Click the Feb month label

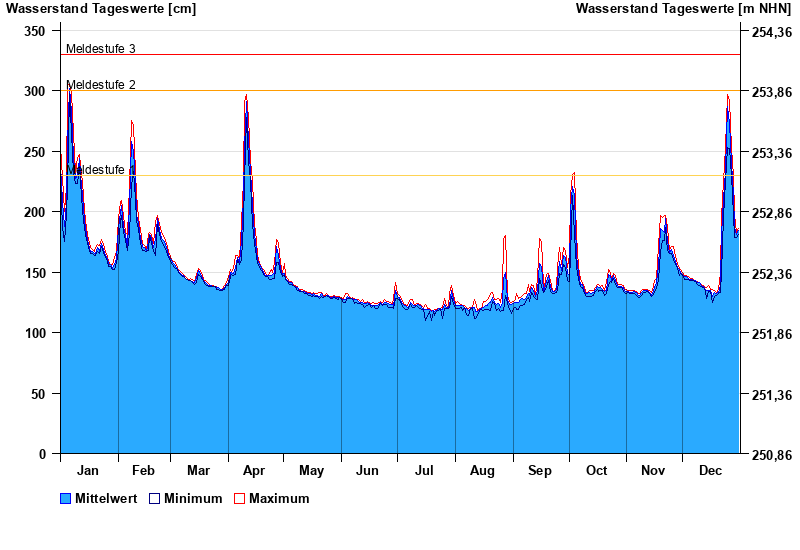(x=143, y=470)
